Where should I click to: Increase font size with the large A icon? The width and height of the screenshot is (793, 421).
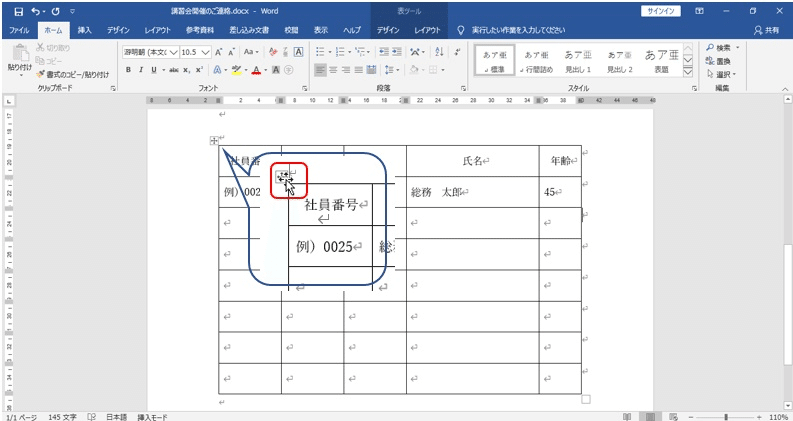point(218,52)
